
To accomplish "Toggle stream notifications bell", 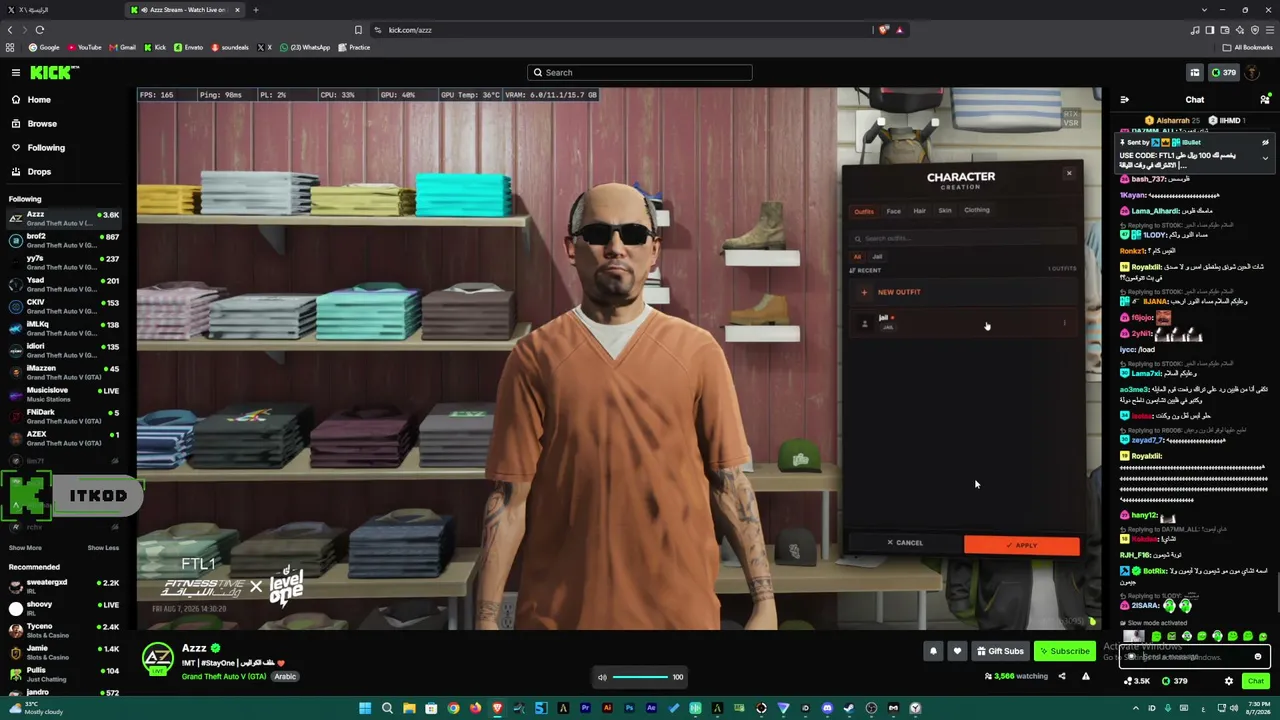I will tap(933, 651).
